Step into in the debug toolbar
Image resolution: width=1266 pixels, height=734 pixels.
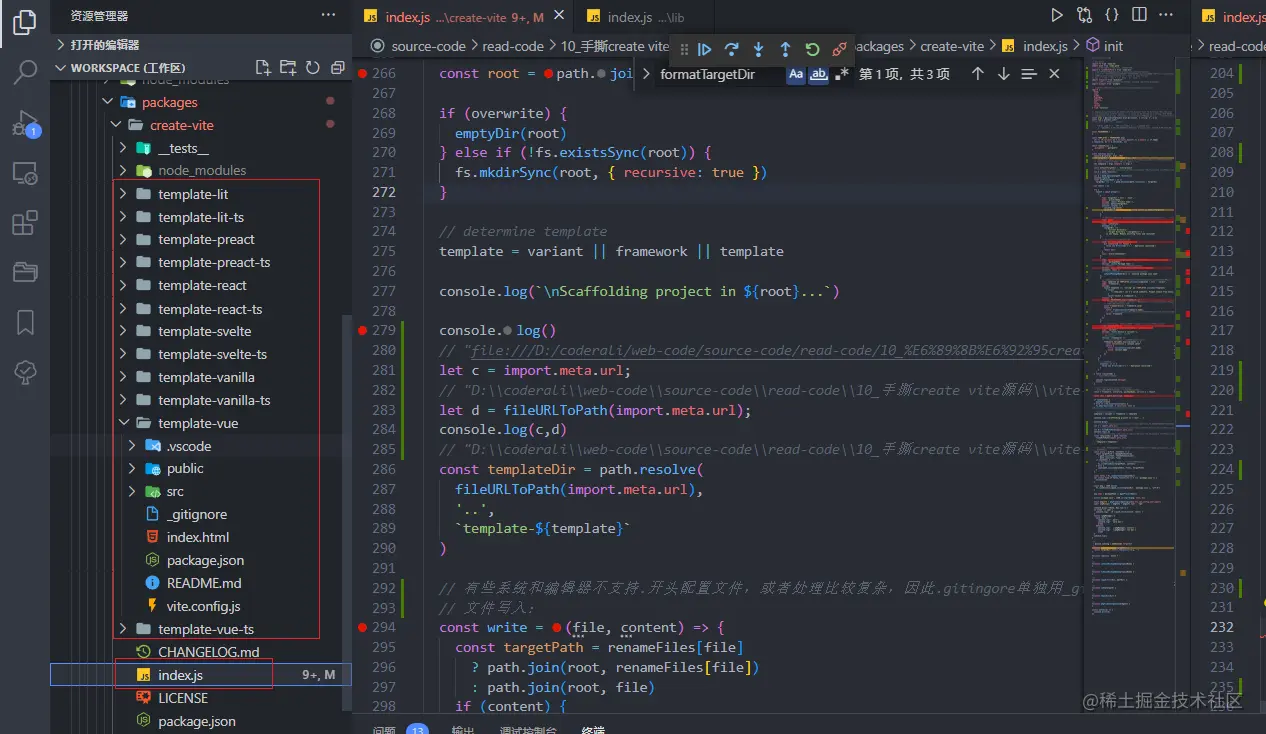758,49
